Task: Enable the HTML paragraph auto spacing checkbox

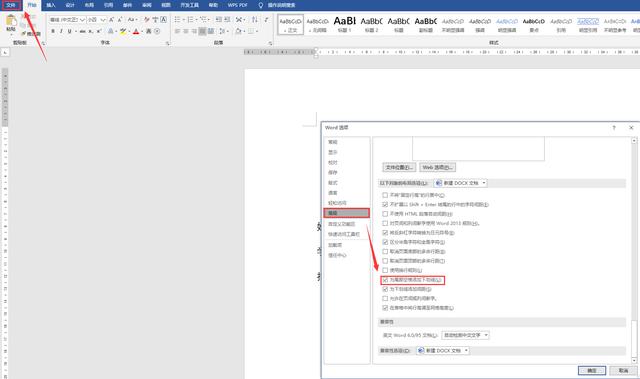Action: point(385,214)
